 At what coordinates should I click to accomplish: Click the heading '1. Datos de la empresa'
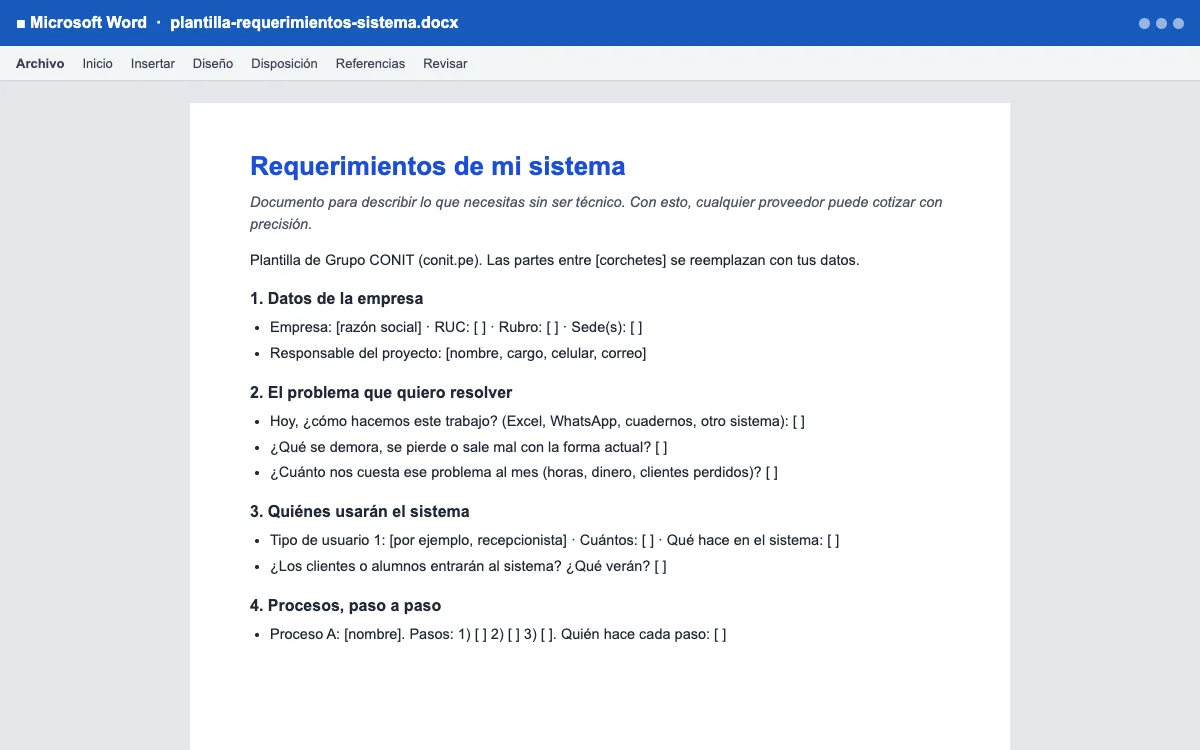pos(337,298)
